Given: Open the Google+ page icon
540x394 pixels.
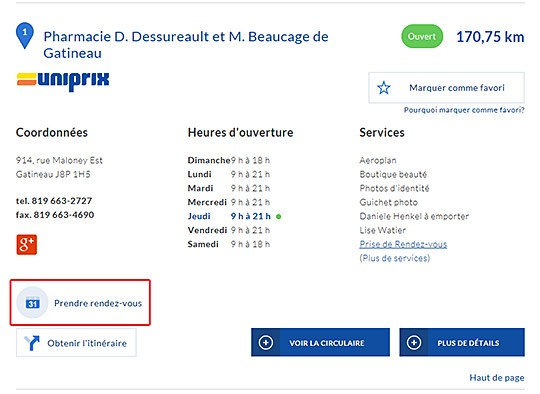Looking at the screenshot, I should click(27, 245).
